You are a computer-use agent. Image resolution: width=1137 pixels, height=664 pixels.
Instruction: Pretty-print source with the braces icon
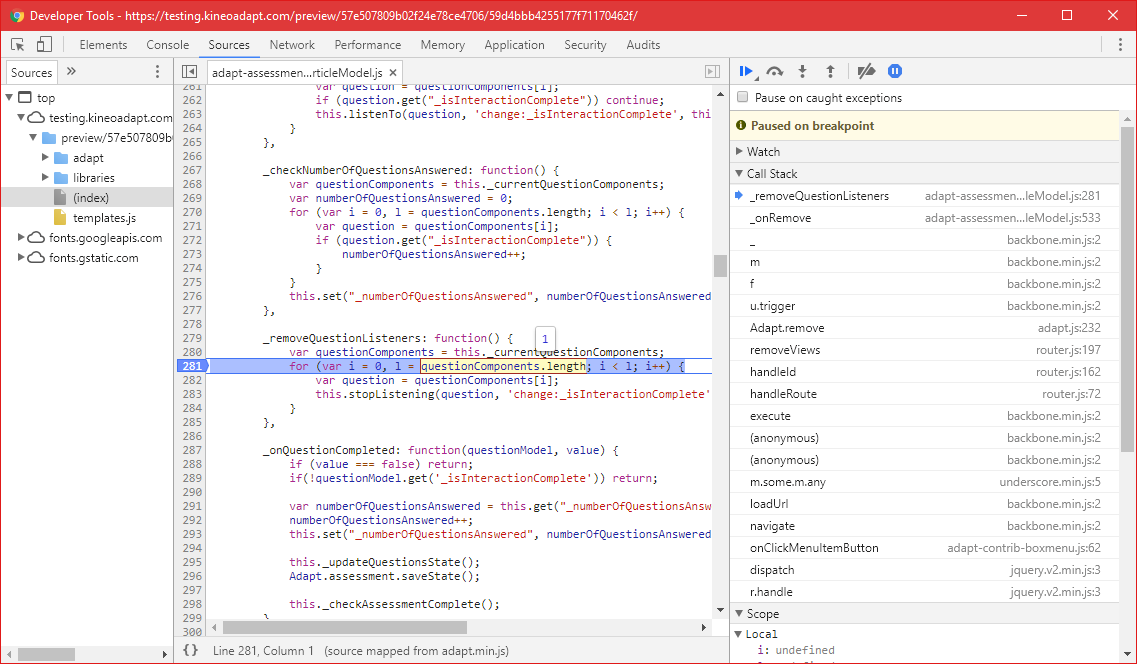point(190,649)
